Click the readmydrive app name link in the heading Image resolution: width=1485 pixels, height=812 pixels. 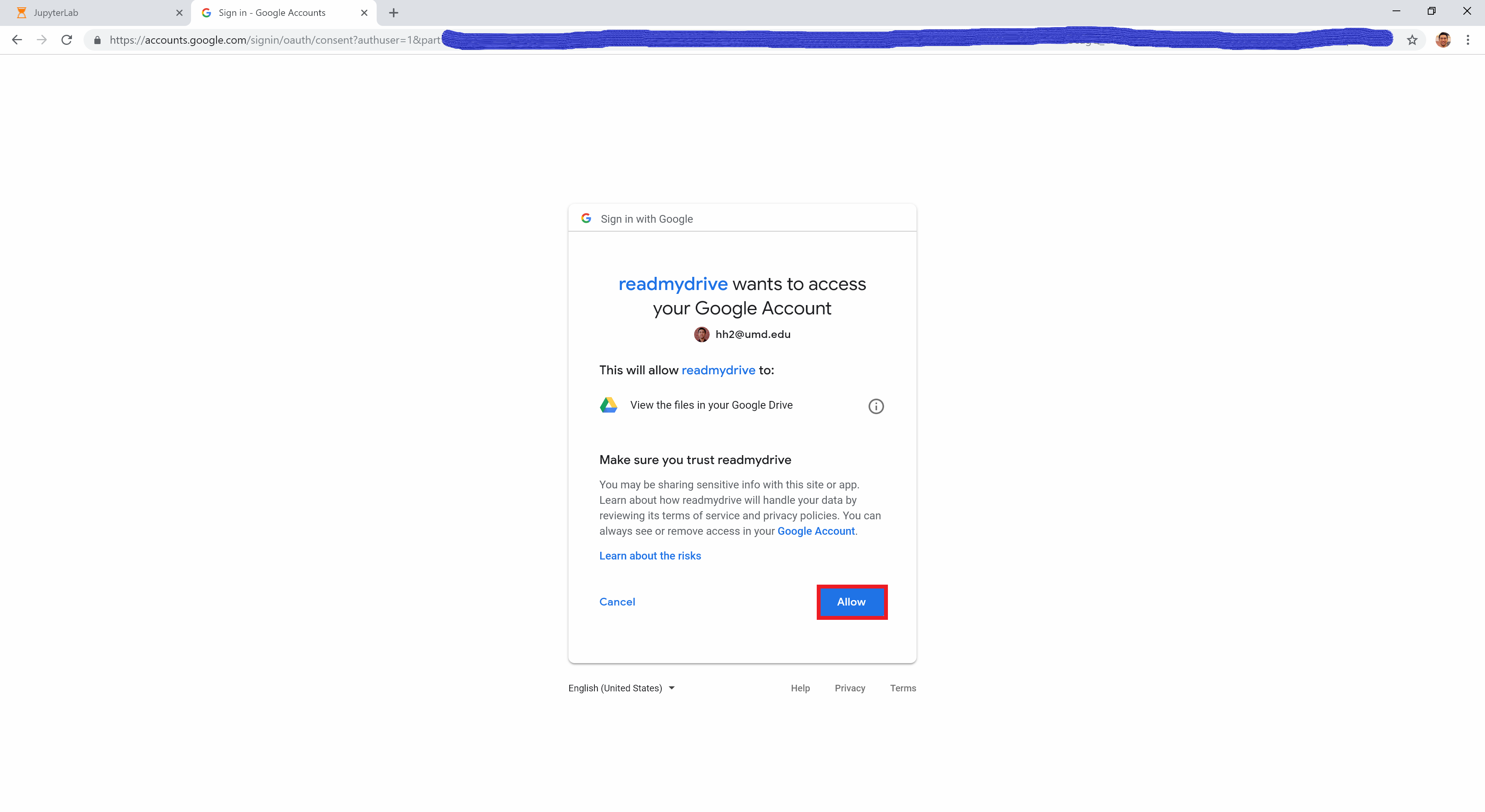pyautogui.click(x=673, y=283)
